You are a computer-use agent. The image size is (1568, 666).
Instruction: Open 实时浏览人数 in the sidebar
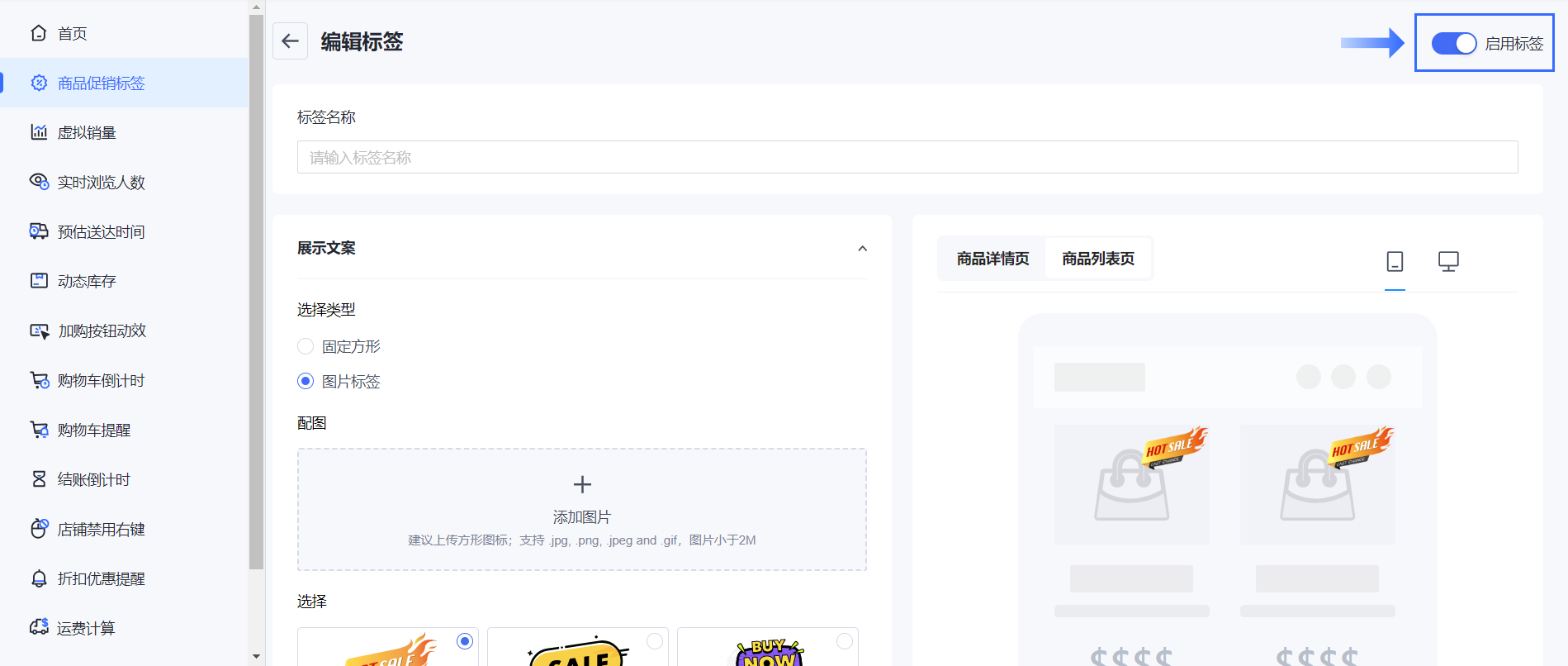click(x=101, y=183)
